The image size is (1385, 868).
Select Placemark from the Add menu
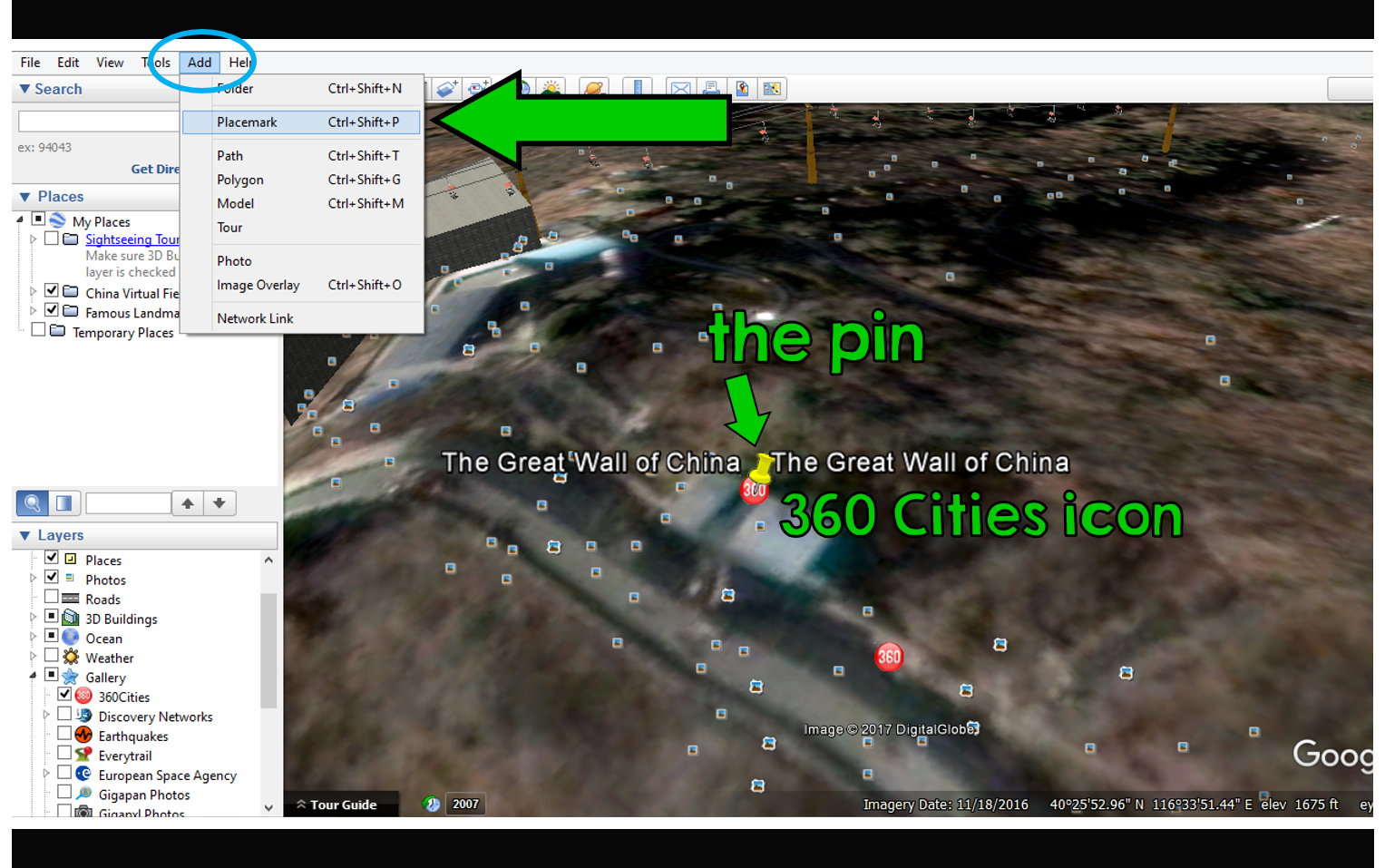[247, 122]
